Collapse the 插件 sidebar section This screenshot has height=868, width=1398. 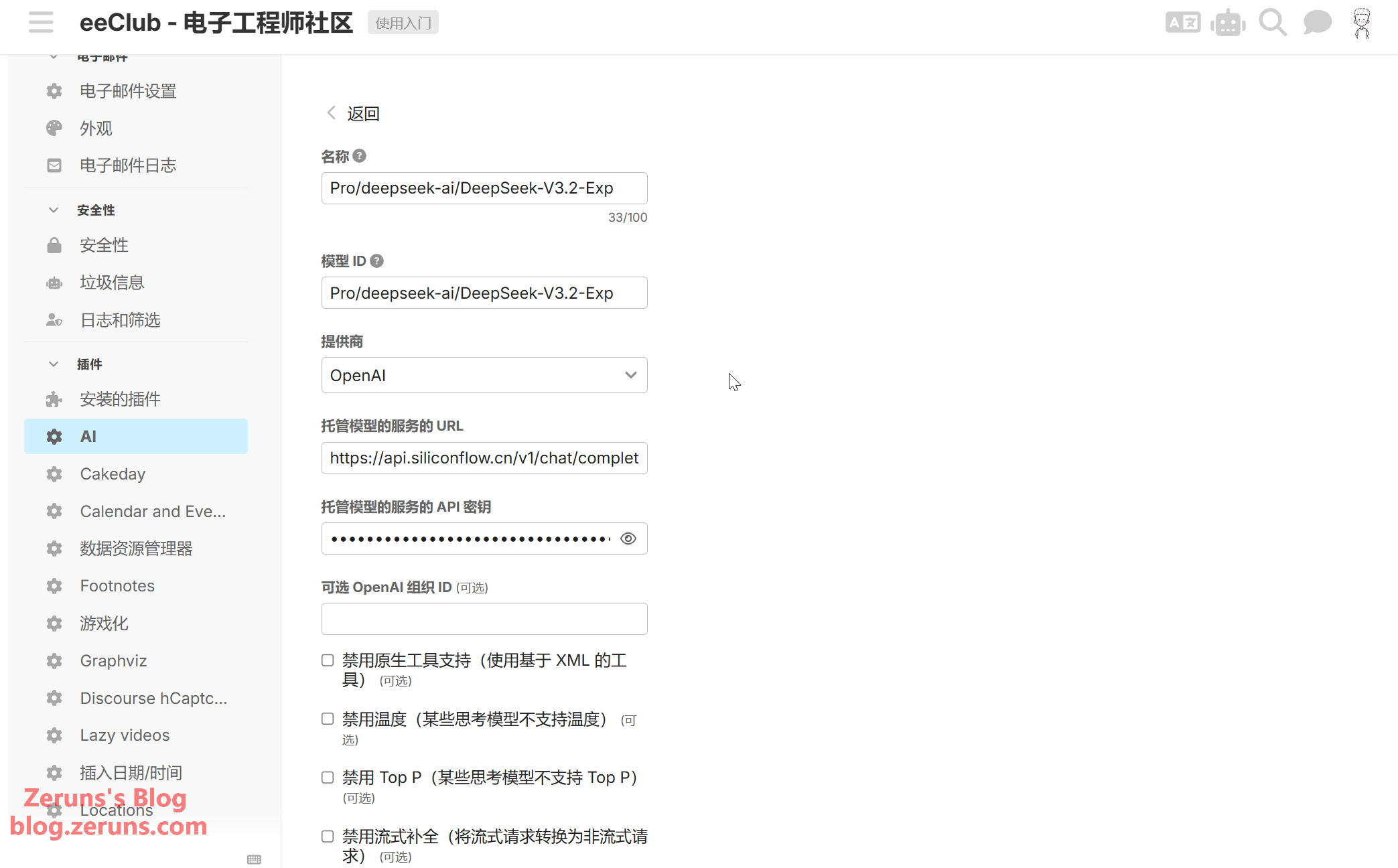click(x=54, y=364)
